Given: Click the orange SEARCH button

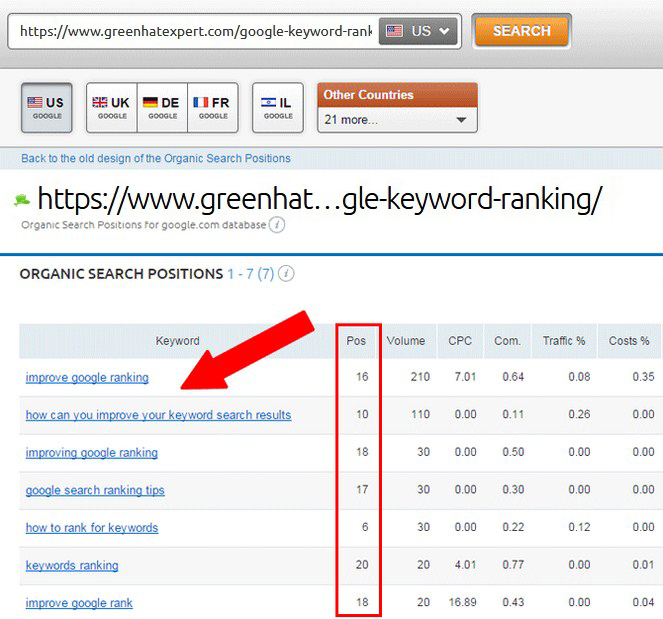Looking at the screenshot, I should [x=521, y=31].
